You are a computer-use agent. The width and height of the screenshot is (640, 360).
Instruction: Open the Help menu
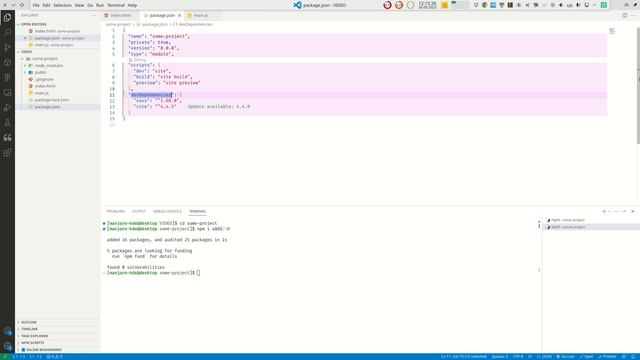[132, 5]
